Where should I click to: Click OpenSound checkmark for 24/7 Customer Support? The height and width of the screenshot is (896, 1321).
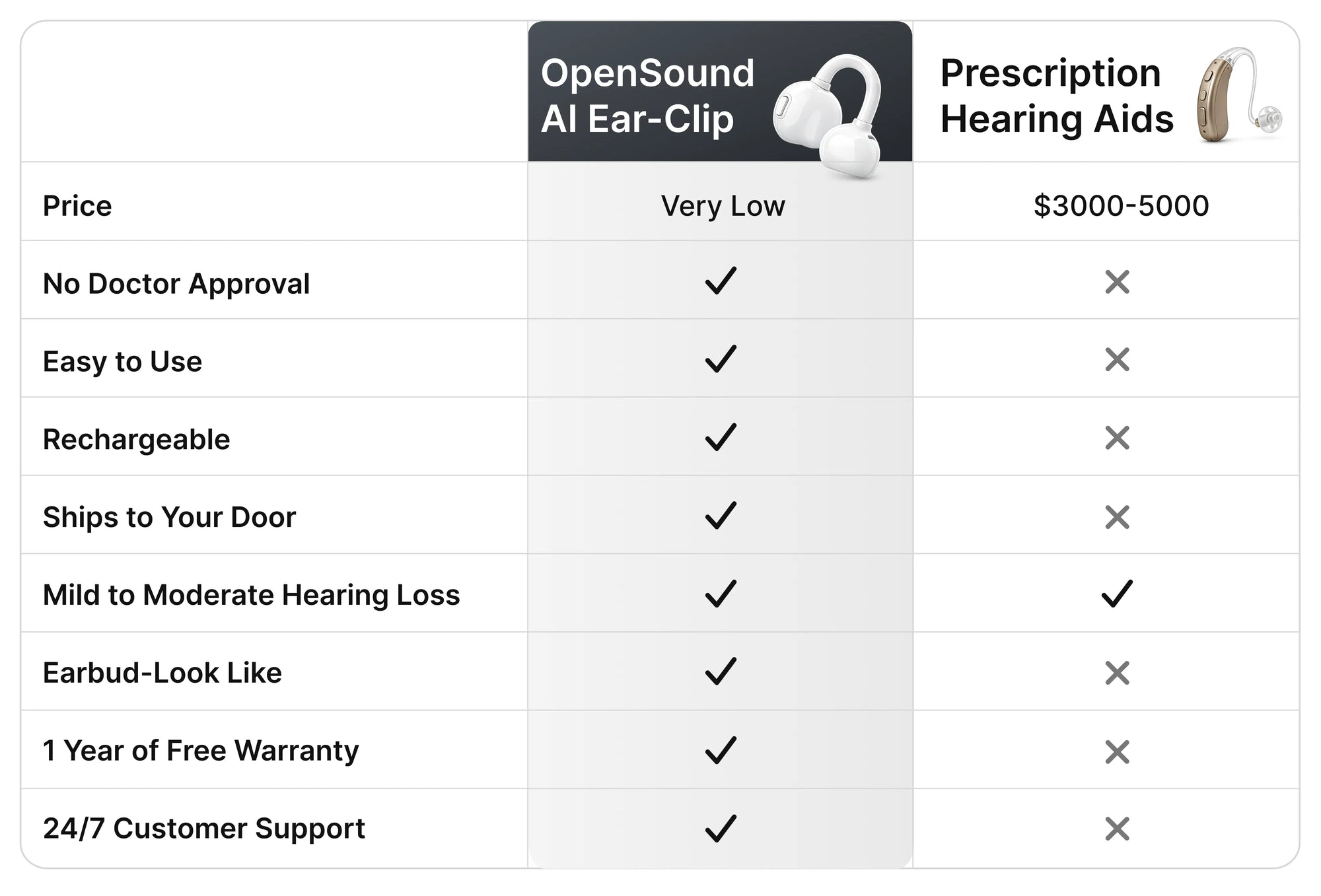coord(721,828)
